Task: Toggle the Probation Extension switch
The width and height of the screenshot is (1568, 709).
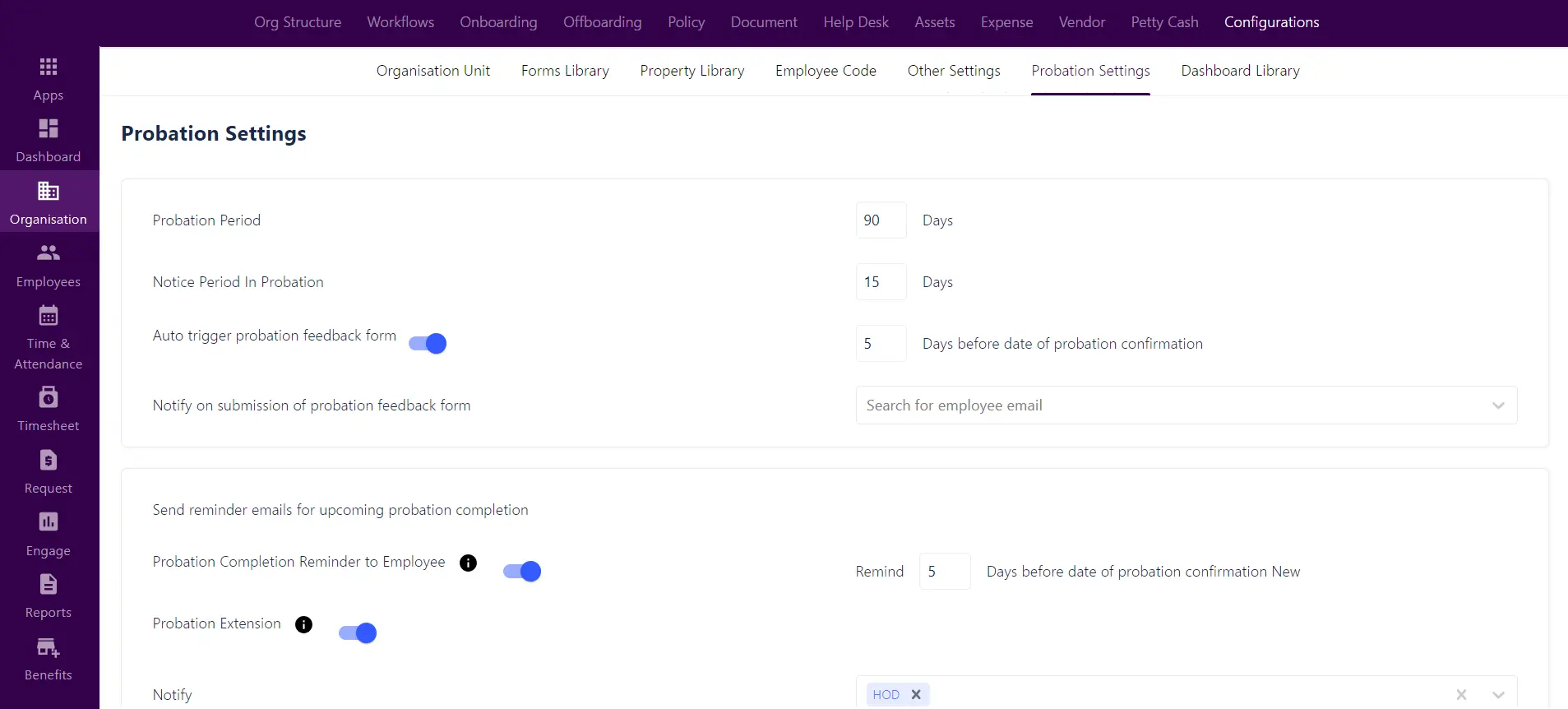Action: 358,633
